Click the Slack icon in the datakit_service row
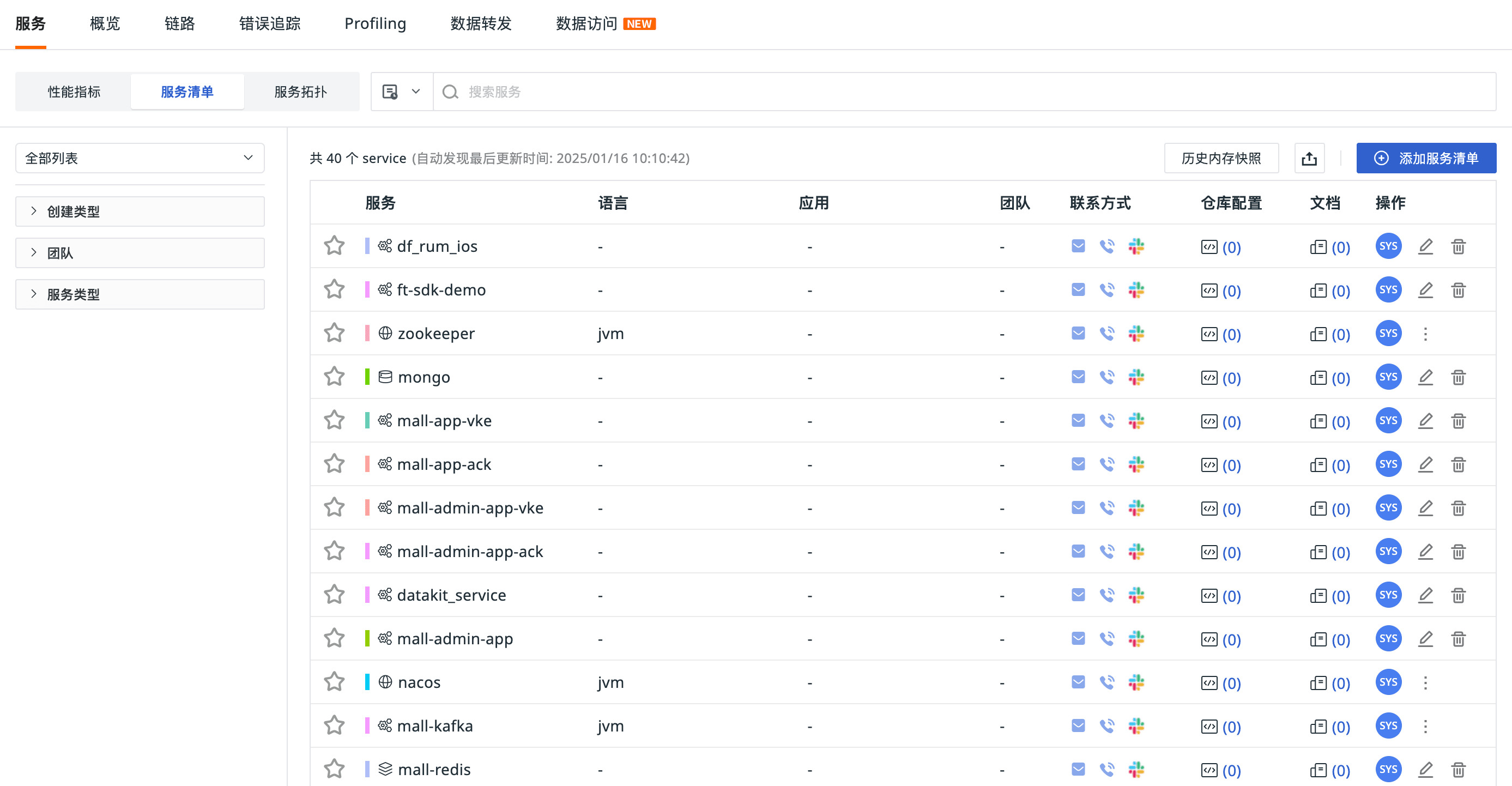The image size is (1512, 786). [x=1136, y=595]
